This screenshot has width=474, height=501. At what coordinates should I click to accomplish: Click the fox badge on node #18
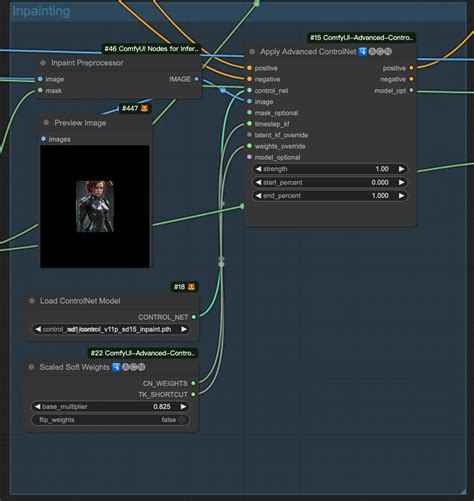pos(191,287)
